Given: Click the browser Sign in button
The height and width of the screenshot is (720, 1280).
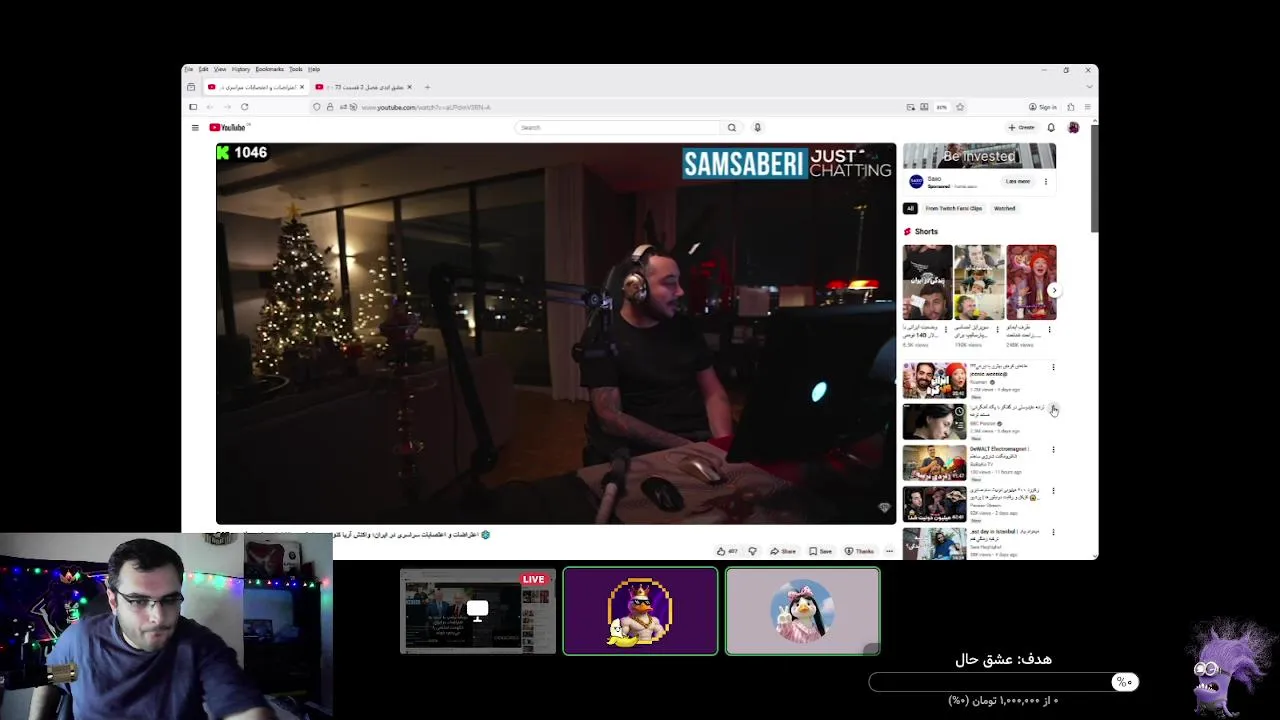Looking at the screenshot, I should 1043,107.
